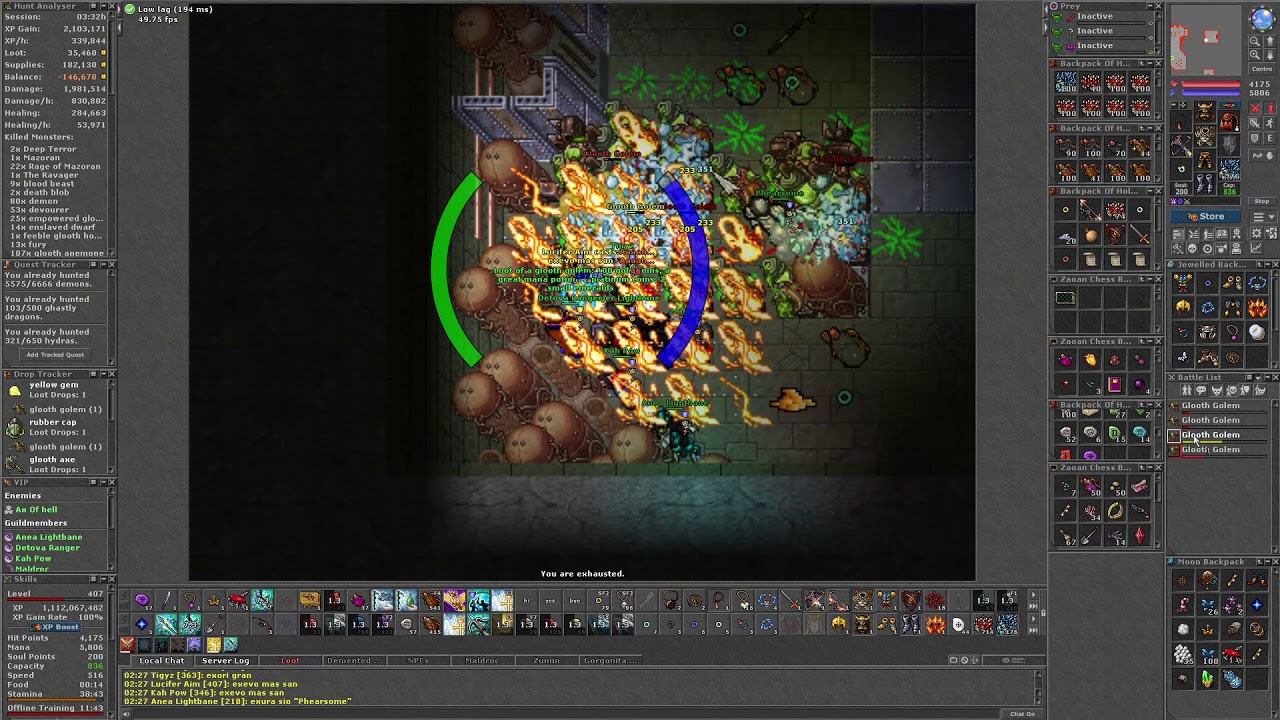Click the red health bar
This screenshot has width=1280, height=720.
[x=1211, y=84]
